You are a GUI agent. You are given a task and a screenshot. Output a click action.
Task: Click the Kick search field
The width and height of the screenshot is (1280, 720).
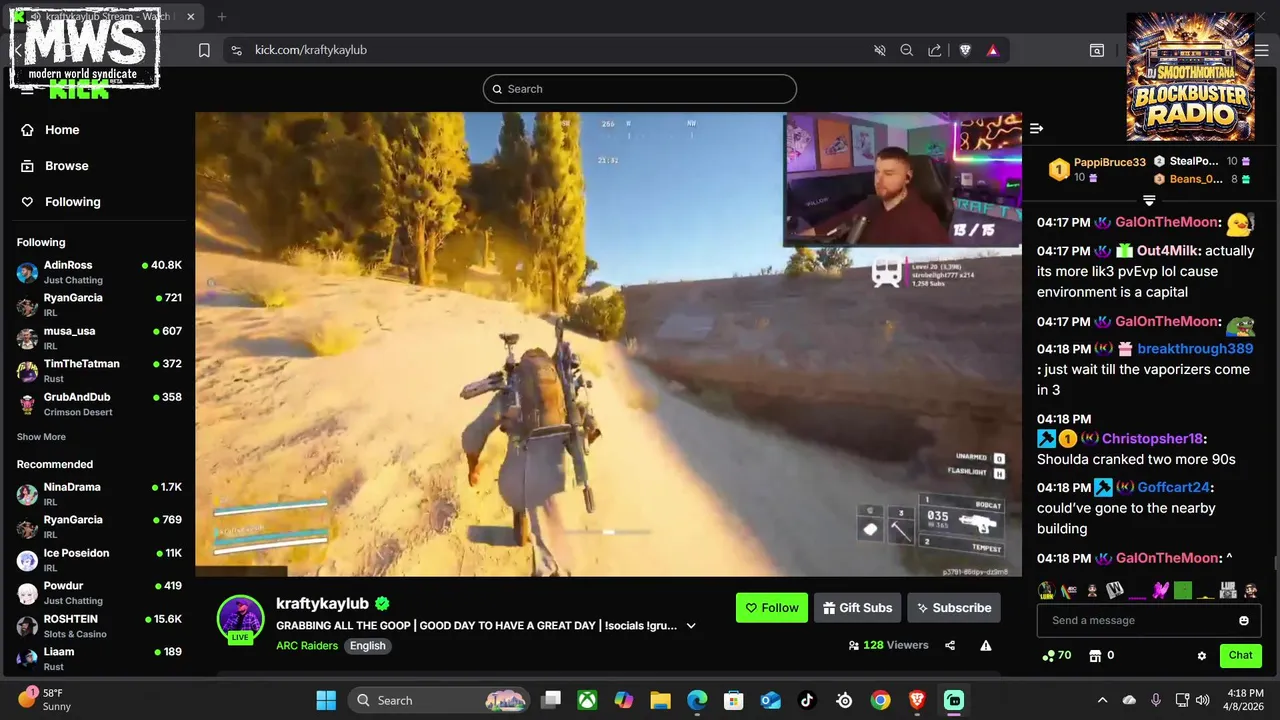[640, 89]
